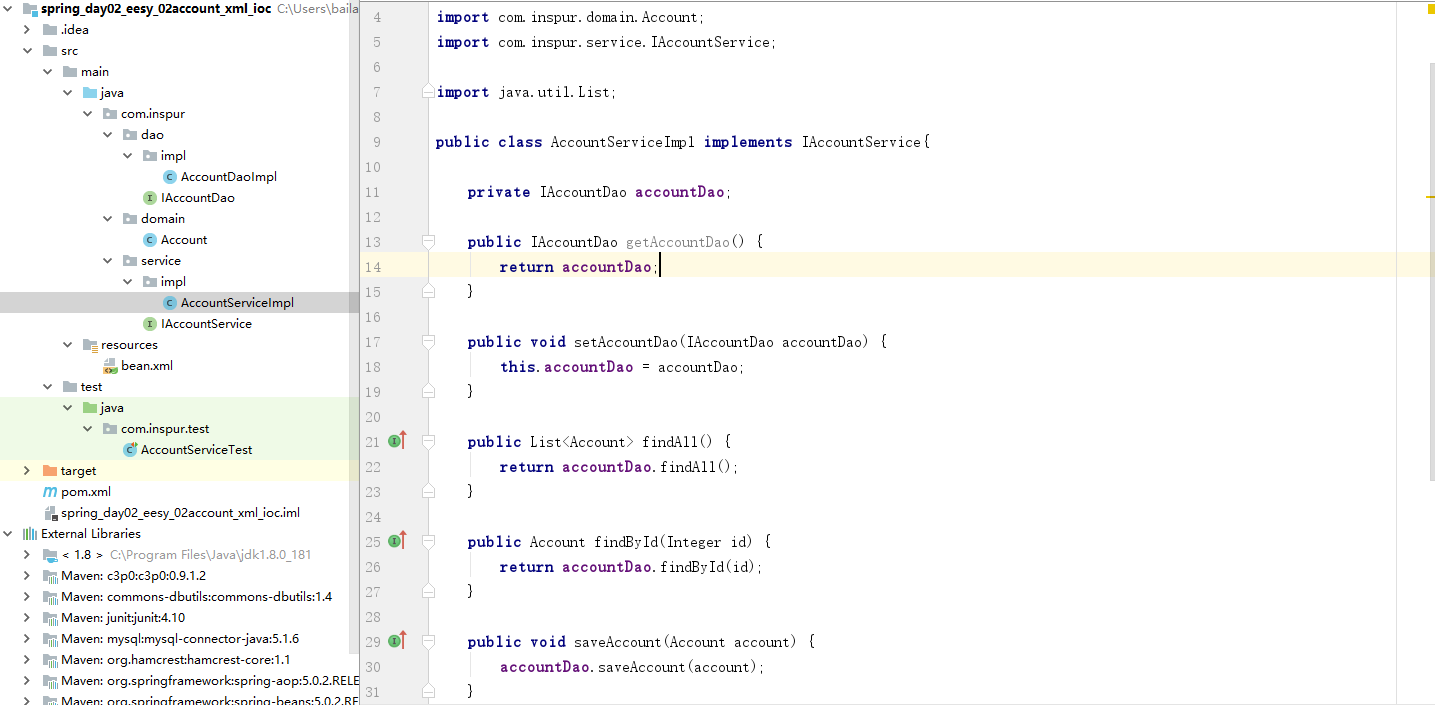Click IAccountService after implements keyword
Image resolution: width=1435 pixels, height=705 pixels.
(x=861, y=142)
